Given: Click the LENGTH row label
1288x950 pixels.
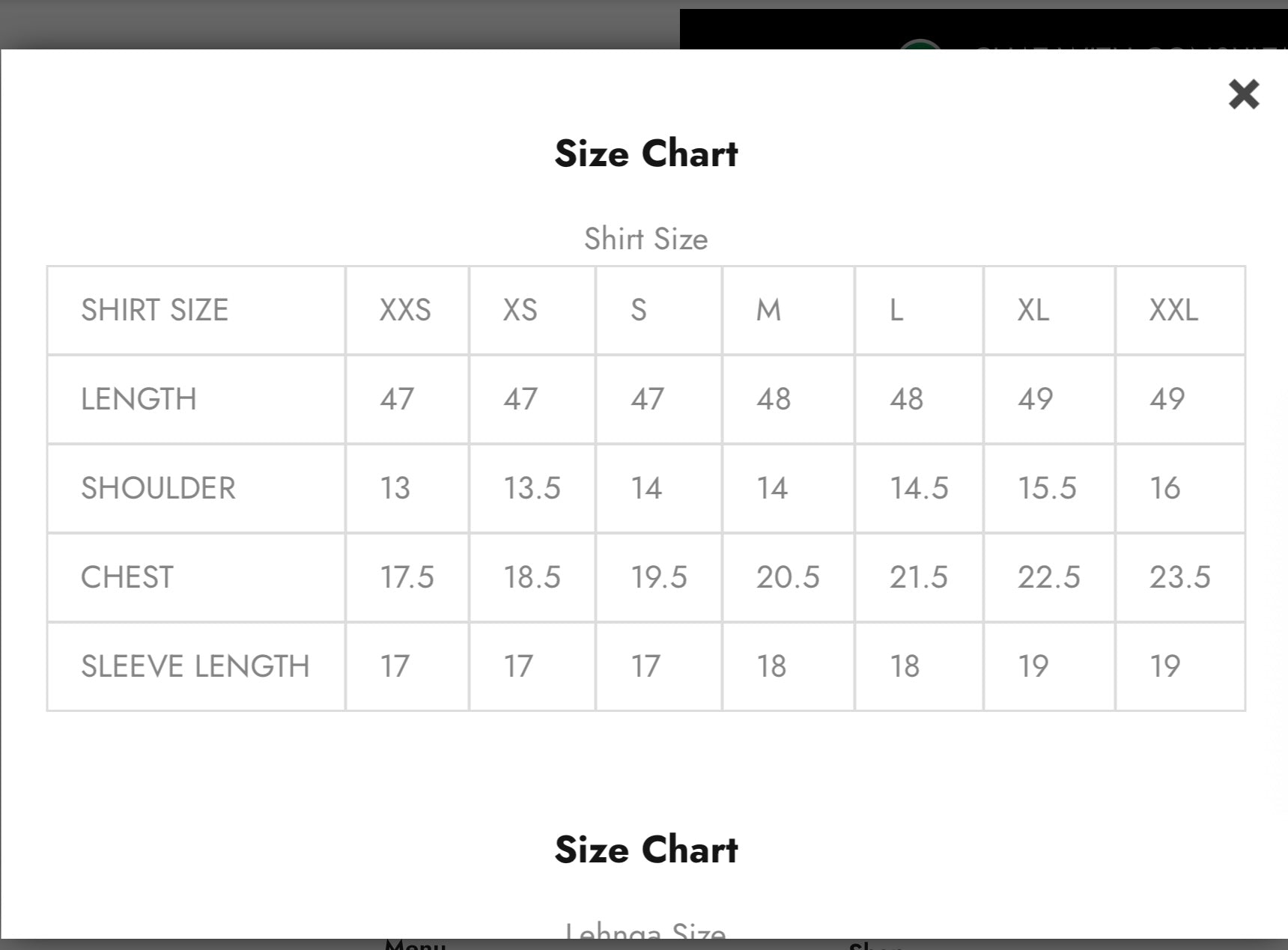Looking at the screenshot, I should (x=139, y=399).
